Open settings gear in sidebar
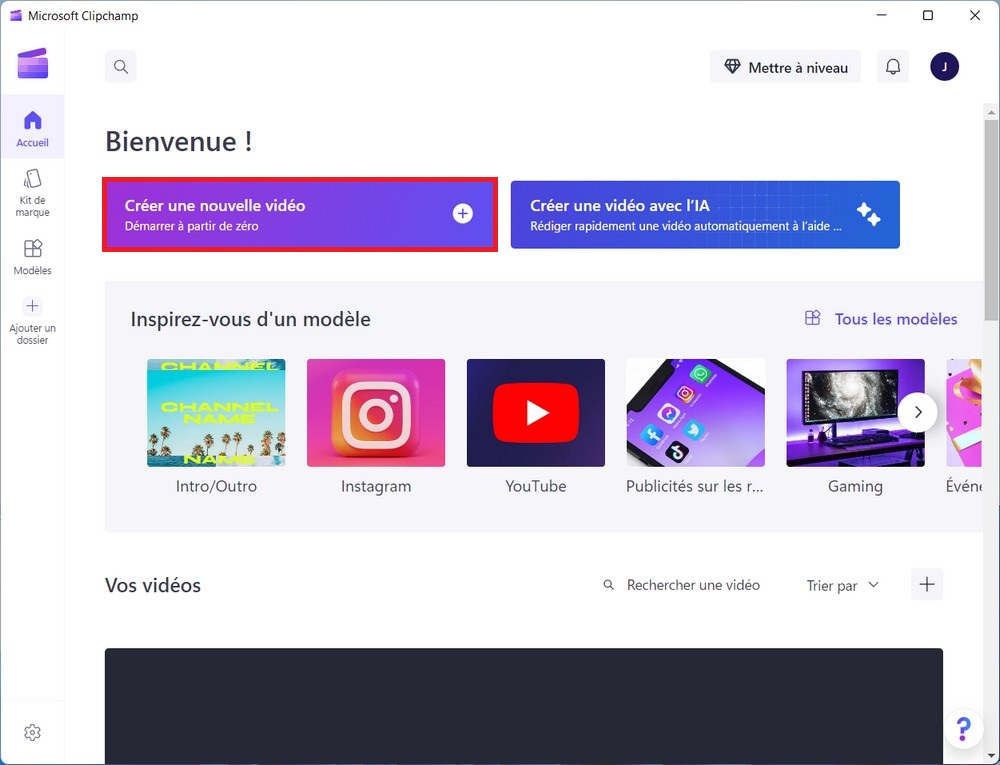The image size is (1000, 765). (x=33, y=732)
